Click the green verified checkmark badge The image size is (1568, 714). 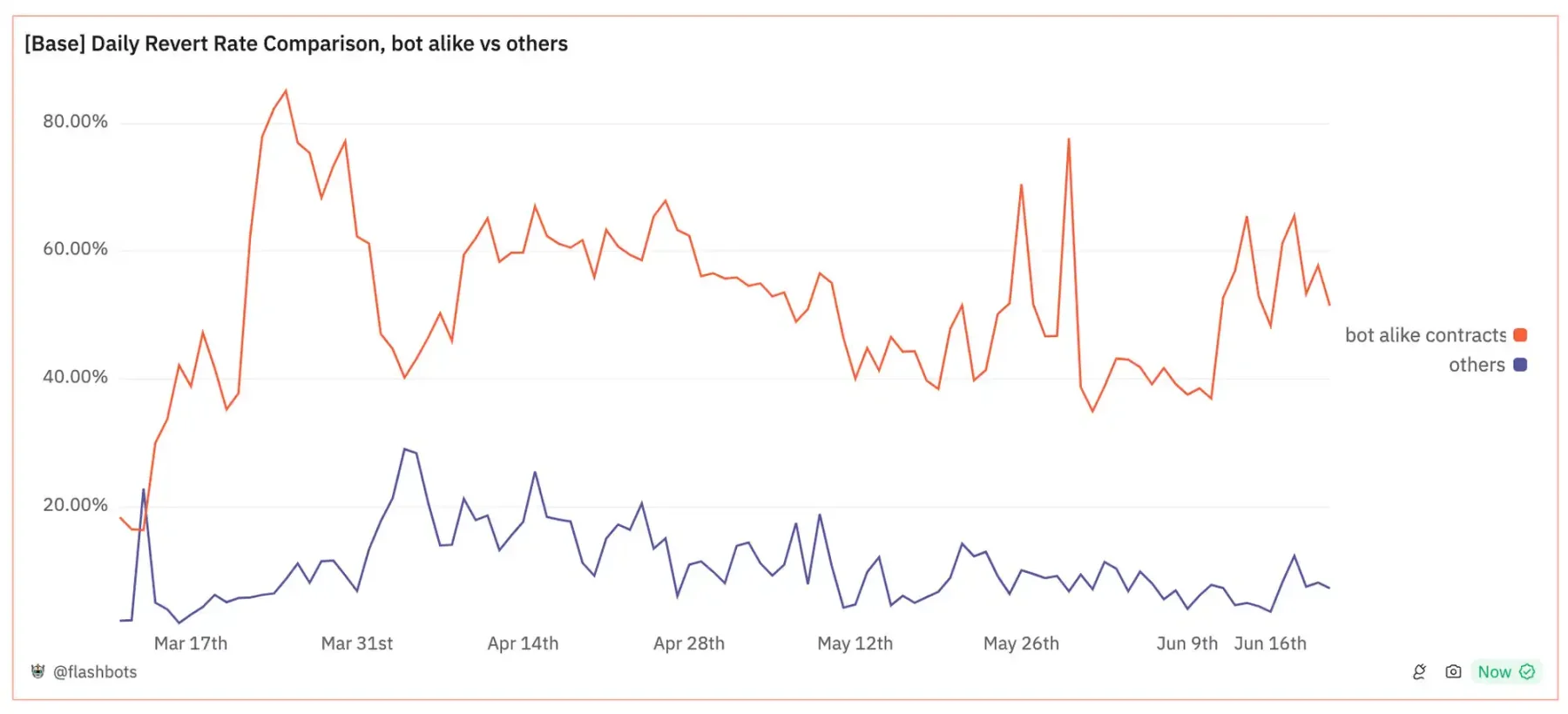click(x=1527, y=671)
